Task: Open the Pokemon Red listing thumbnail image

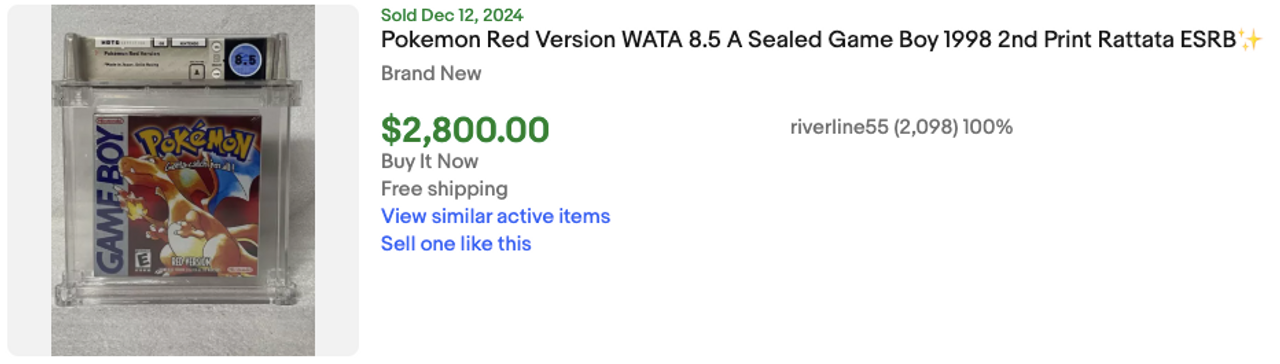Action: coord(183,180)
